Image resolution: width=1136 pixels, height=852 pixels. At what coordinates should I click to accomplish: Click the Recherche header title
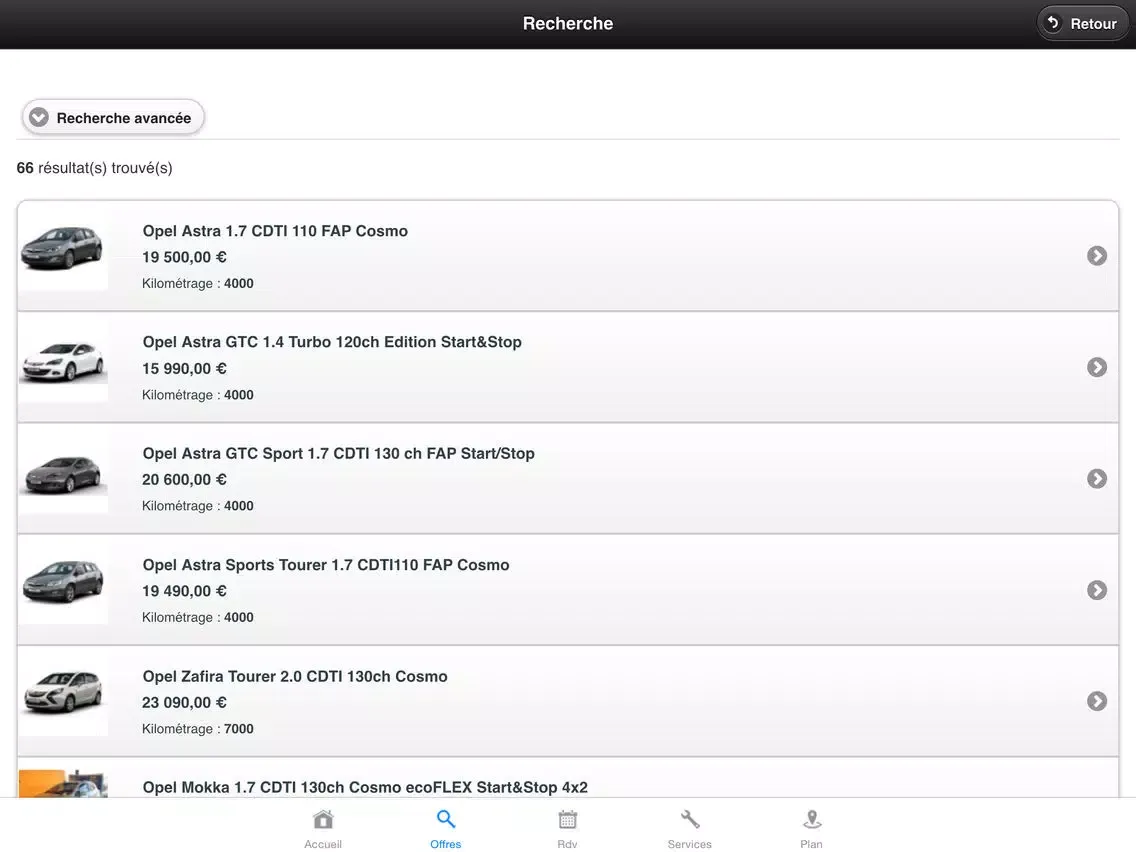click(x=568, y=23)
